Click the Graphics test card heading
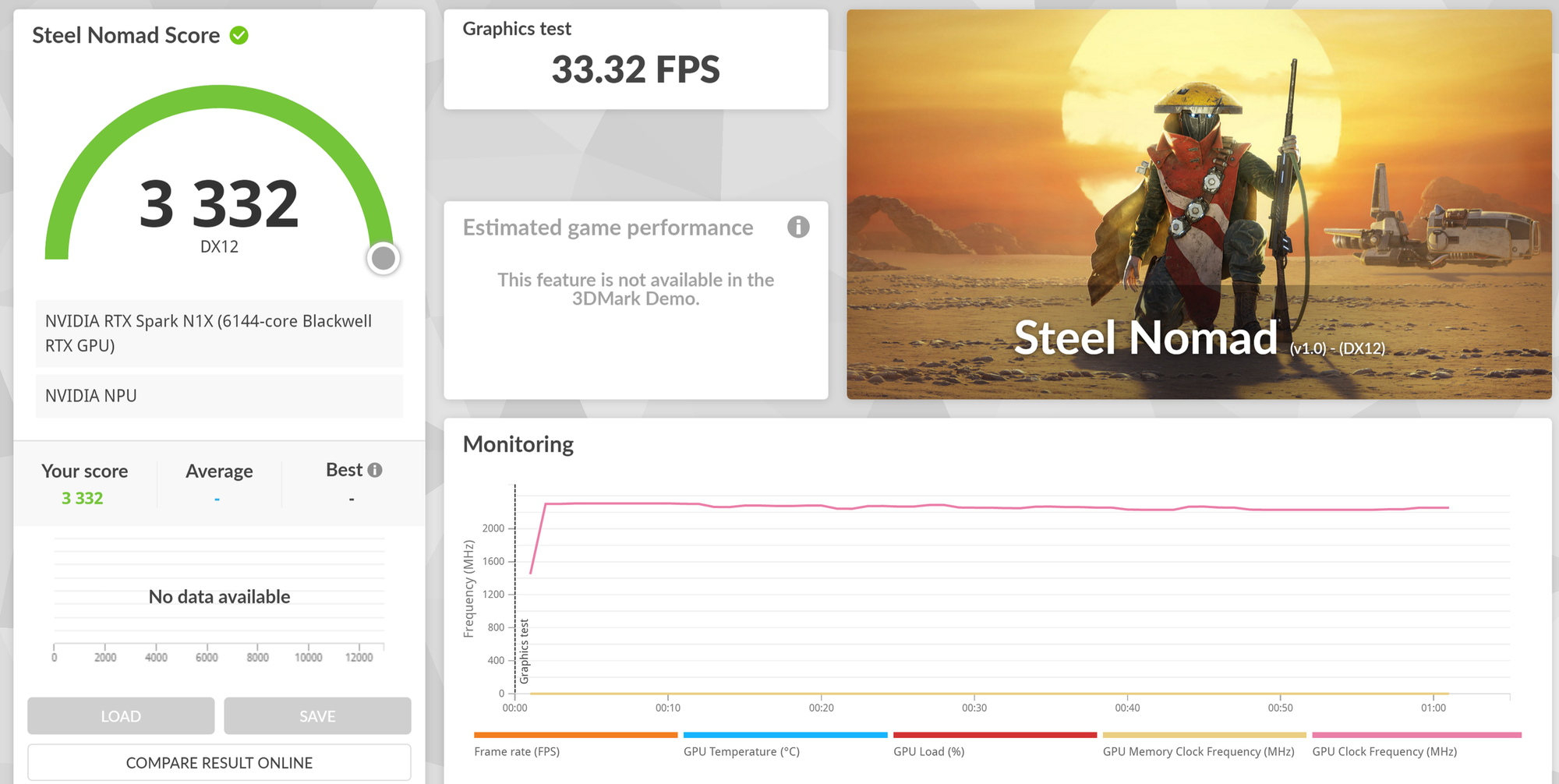Viewport: 1559px width, 784px height. [x=517, y=29]
